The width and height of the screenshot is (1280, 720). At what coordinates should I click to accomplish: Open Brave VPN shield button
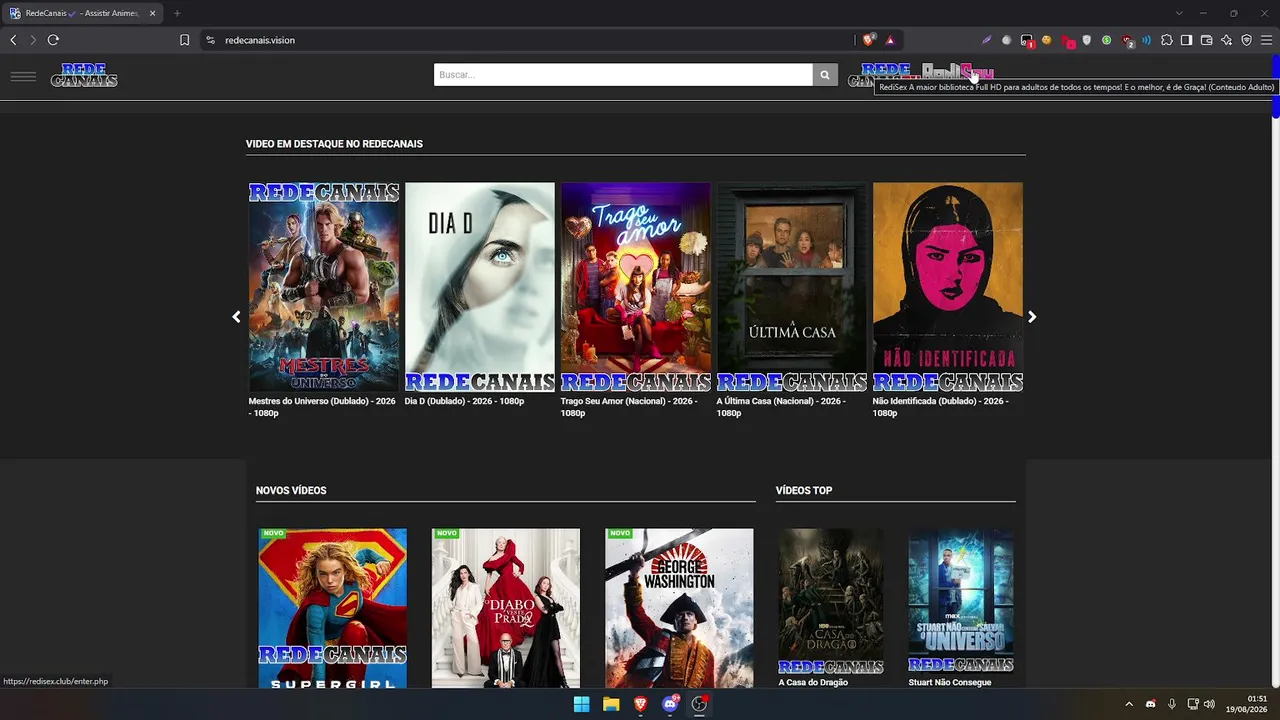click(x=1246, y=40)
